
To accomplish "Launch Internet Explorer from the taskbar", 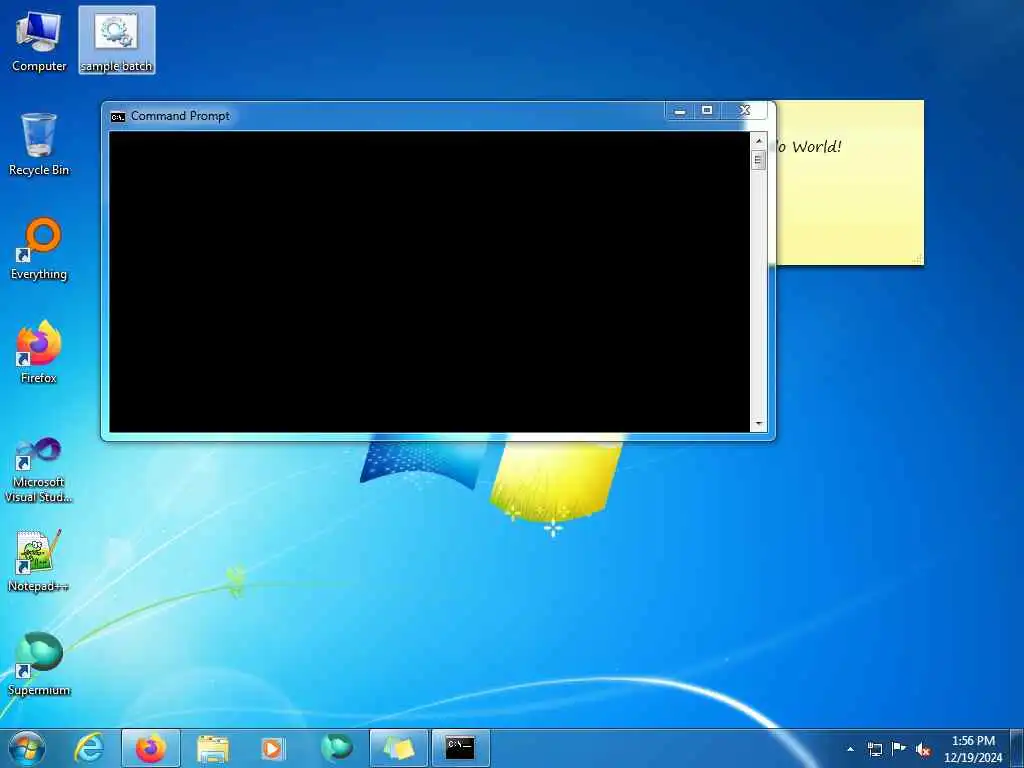I will [89, 748].
